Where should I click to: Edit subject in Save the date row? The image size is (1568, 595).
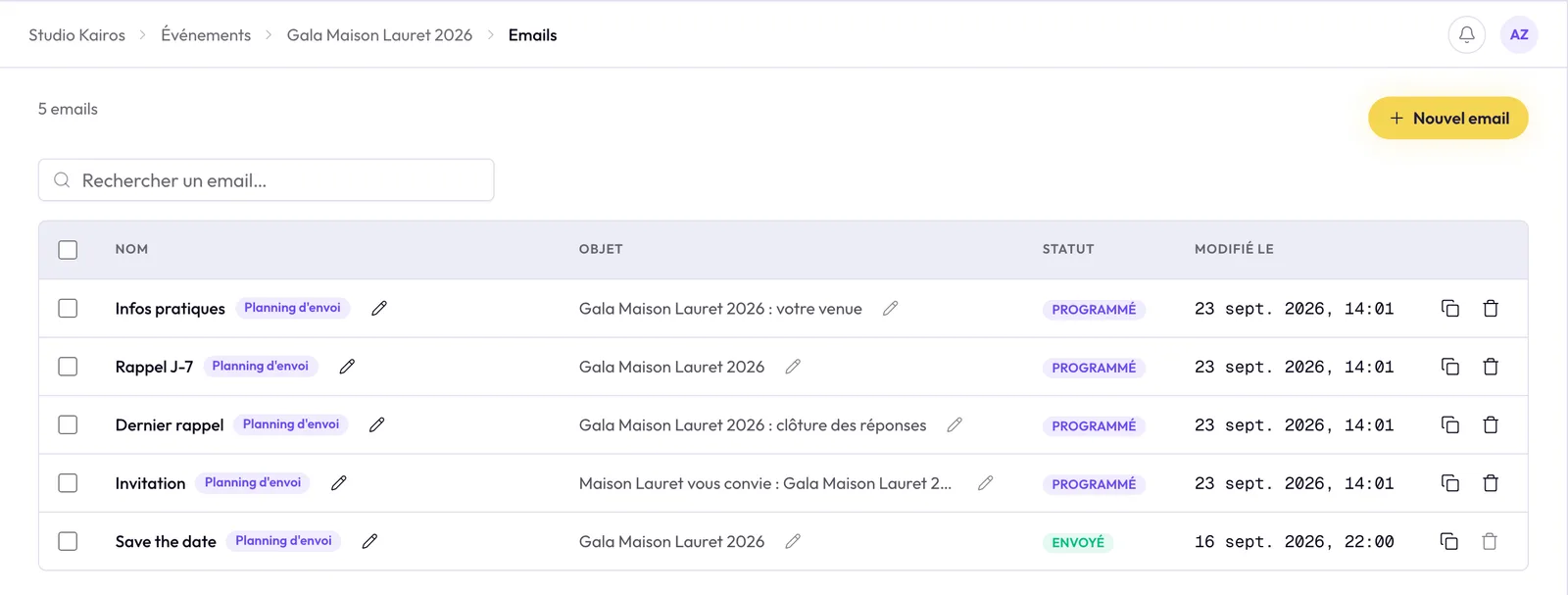pos(793,541)
